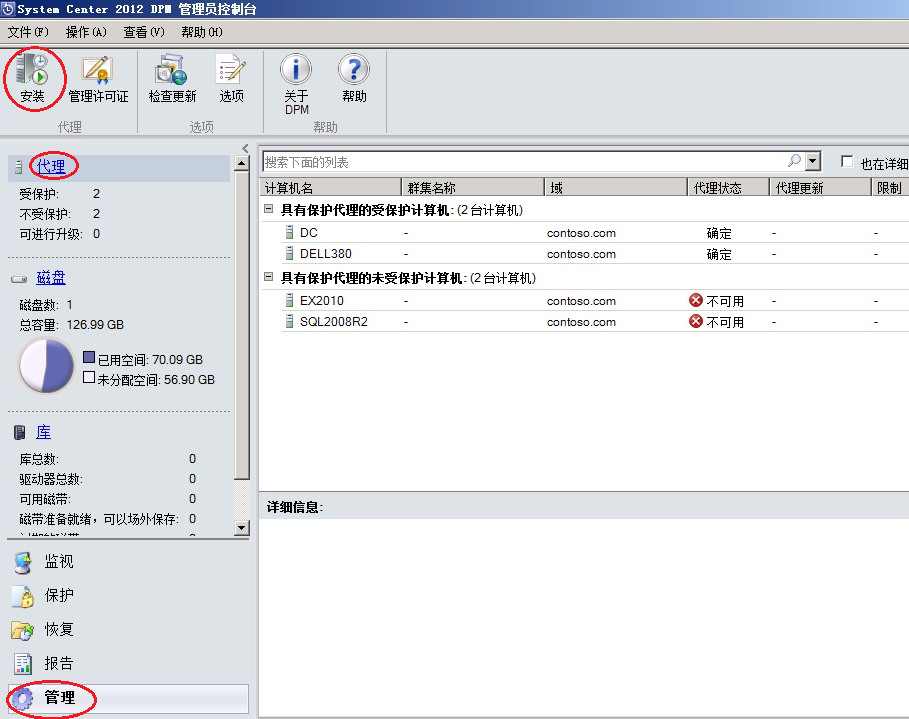Click the 磁盘 link
This screenshot has height=719, width=909.
51,278
